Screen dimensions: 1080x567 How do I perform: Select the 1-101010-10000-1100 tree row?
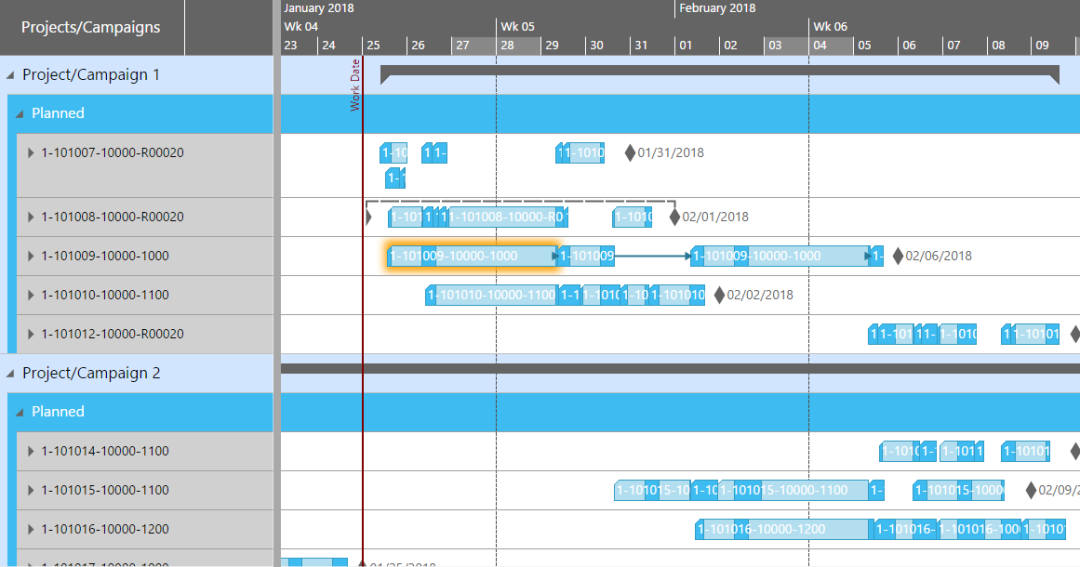[105, 295]
